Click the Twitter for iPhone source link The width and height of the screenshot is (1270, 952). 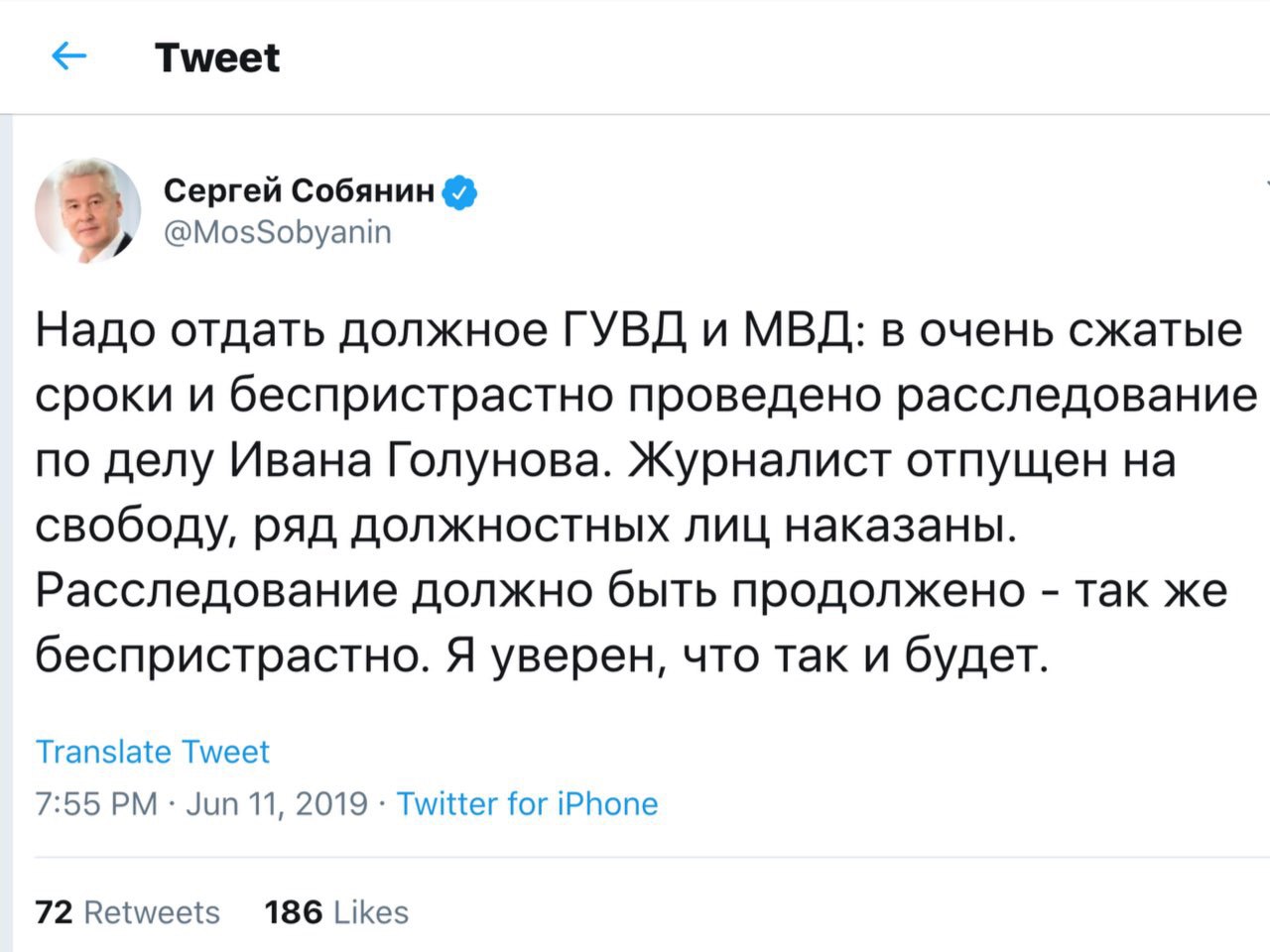[x=528, y=803]
